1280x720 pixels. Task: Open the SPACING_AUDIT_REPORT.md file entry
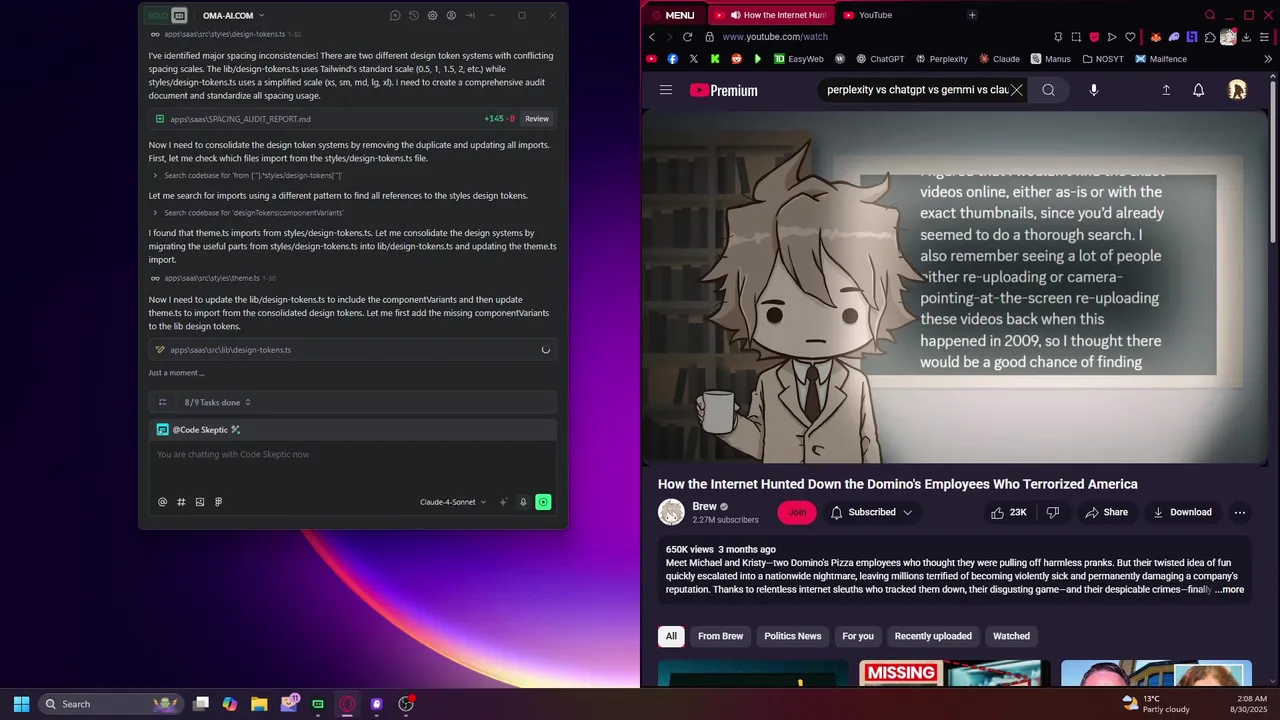[352, 119]
